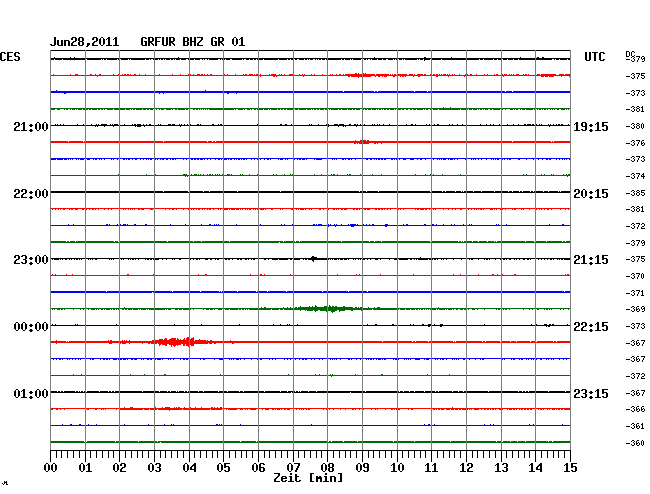The image size is (650, 494).
Task: Click minute 04 on the time axis
Action: tap(189, 467)
